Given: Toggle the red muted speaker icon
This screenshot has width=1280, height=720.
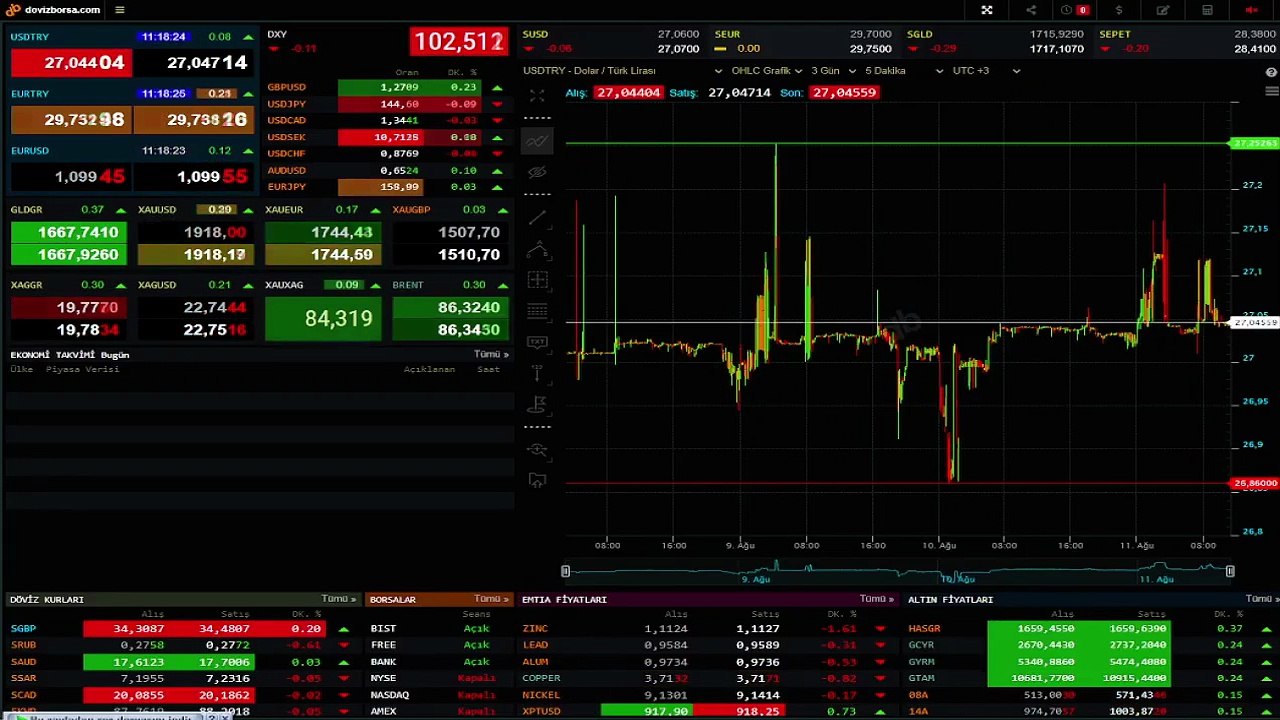Looking at the screenshot, I should (1251, 10).
